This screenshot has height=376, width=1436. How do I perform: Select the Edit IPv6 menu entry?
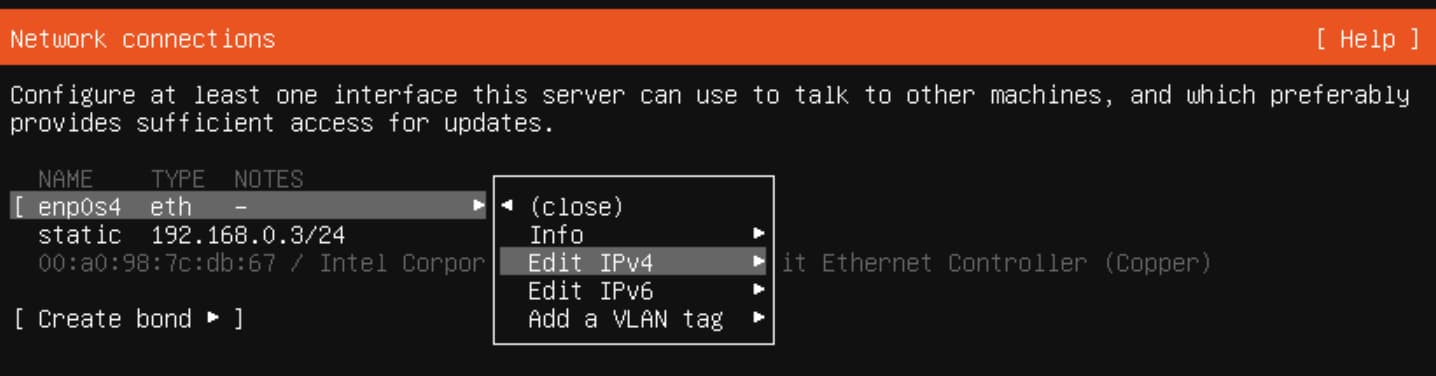tap(632, 291)
